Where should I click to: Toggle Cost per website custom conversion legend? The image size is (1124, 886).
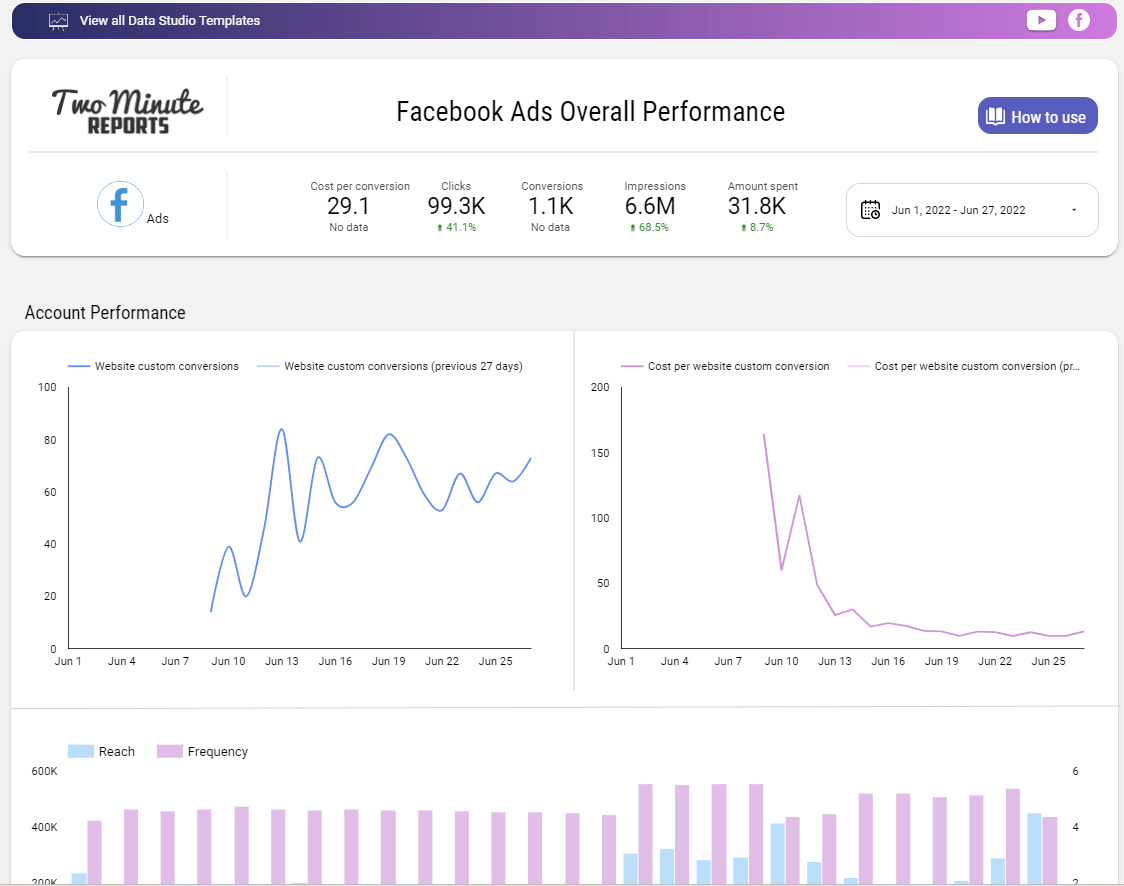coord(725,366)
